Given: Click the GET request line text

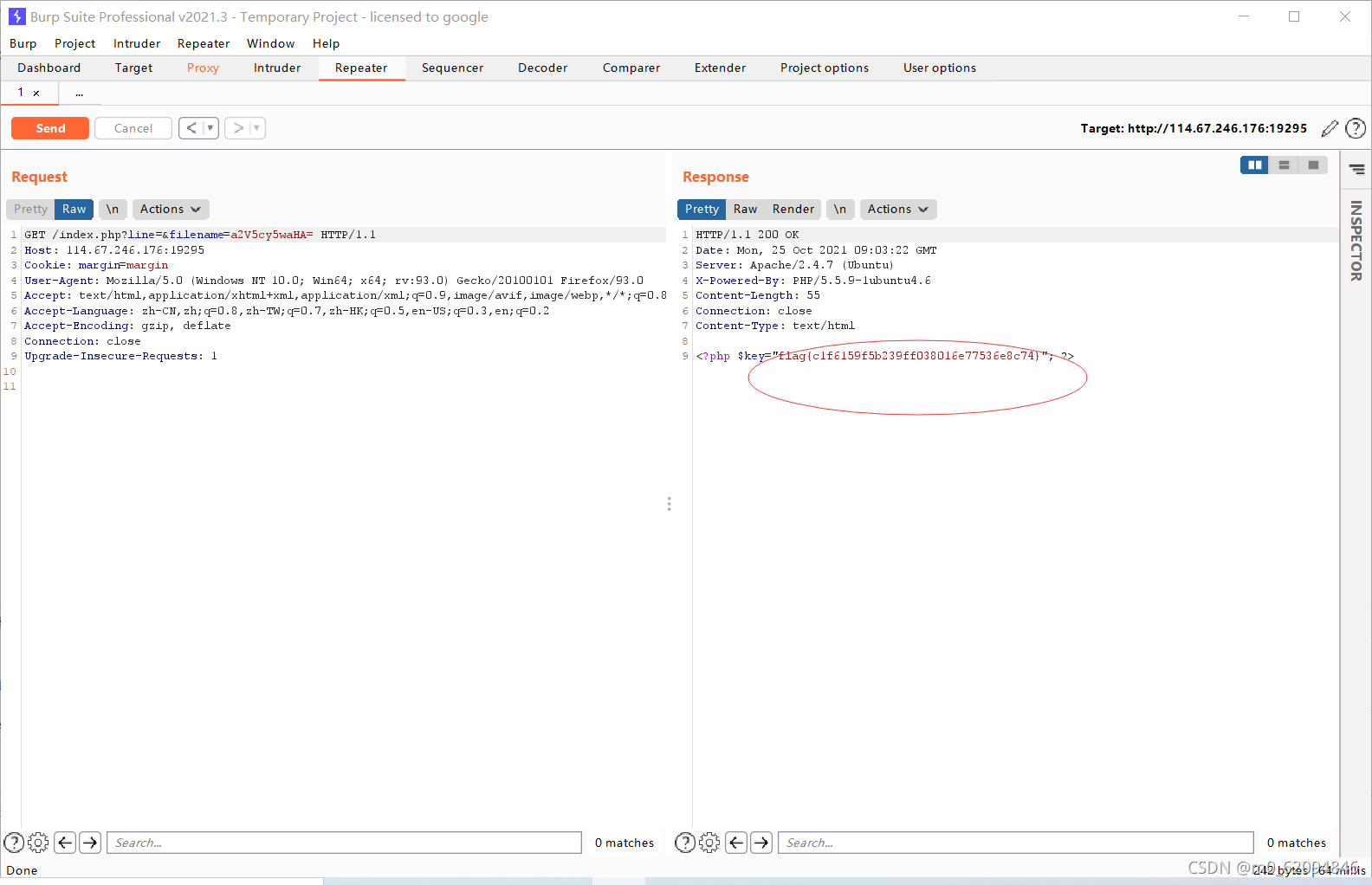Looking at the screenshot, I should point(200,235).
